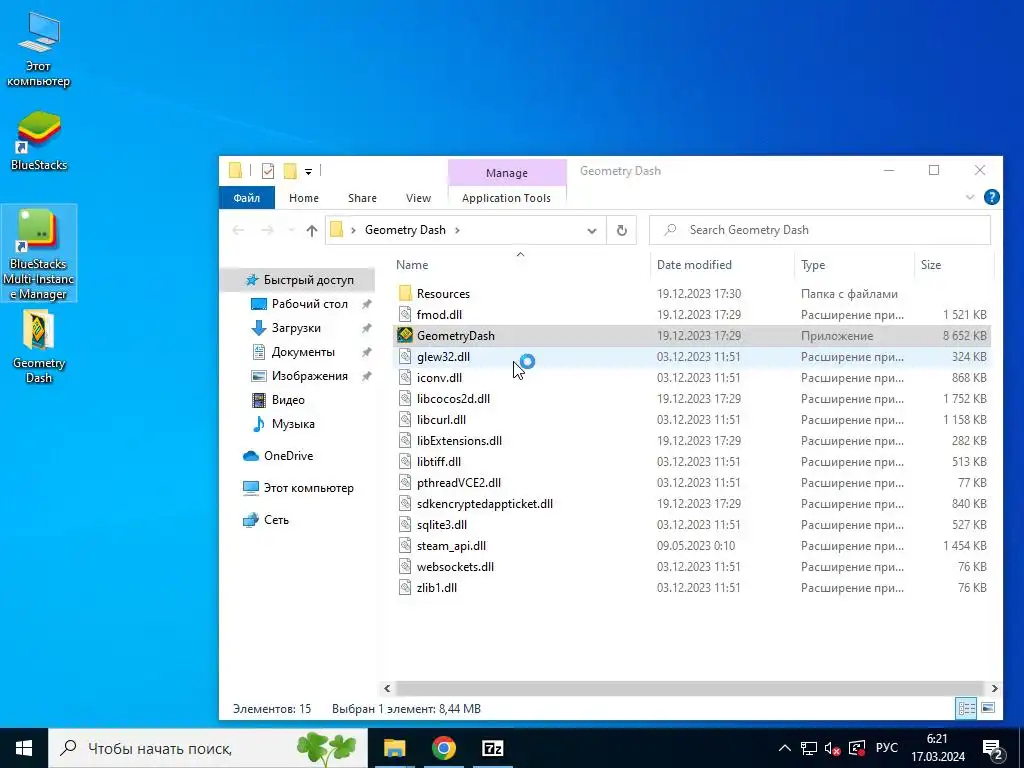1024x768 pixels.
Task: Select the fmod.dll file icon
Action: coord(405,315)
